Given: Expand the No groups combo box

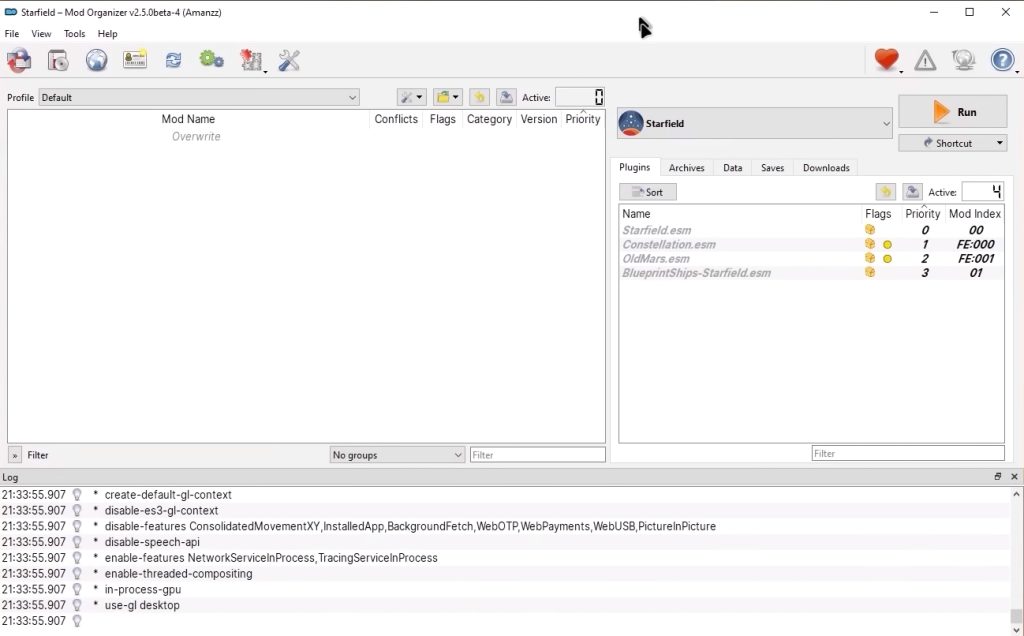Looking at the screenshot, I should pyautogui.click(x=396, y=454).
